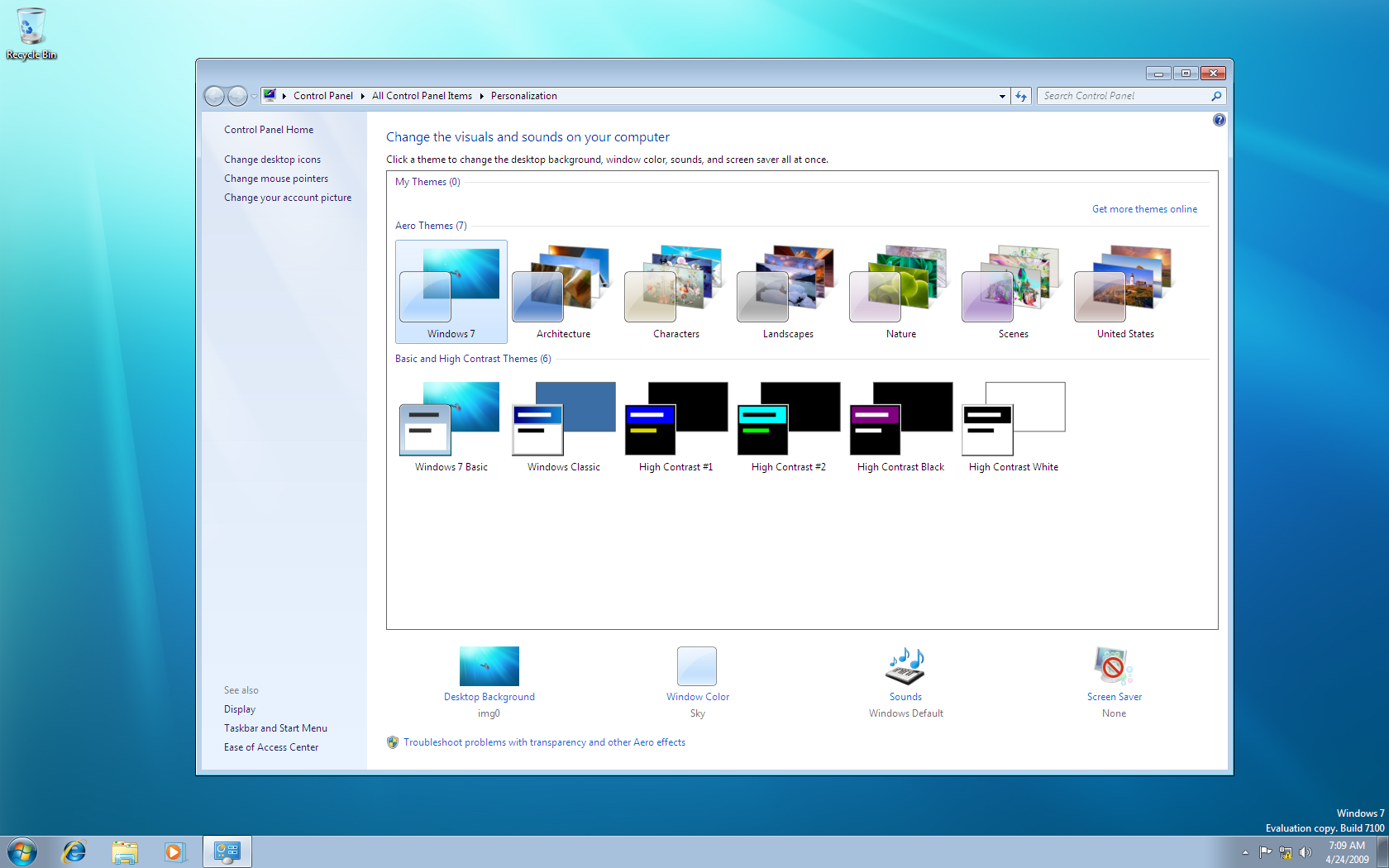
Task: Open Desktop Background settings
Action: click(489, 665)
